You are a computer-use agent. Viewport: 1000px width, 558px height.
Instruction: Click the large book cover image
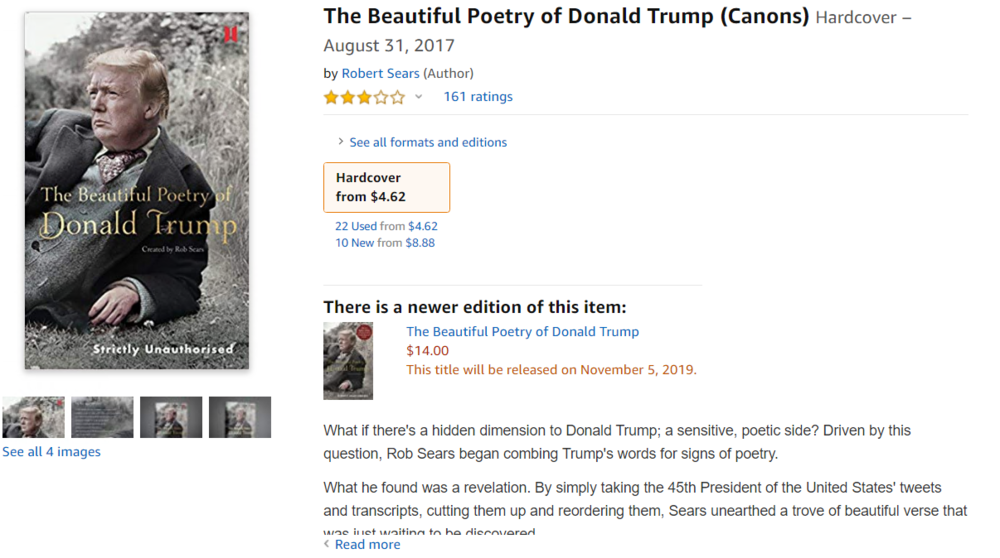click(137, 191)
